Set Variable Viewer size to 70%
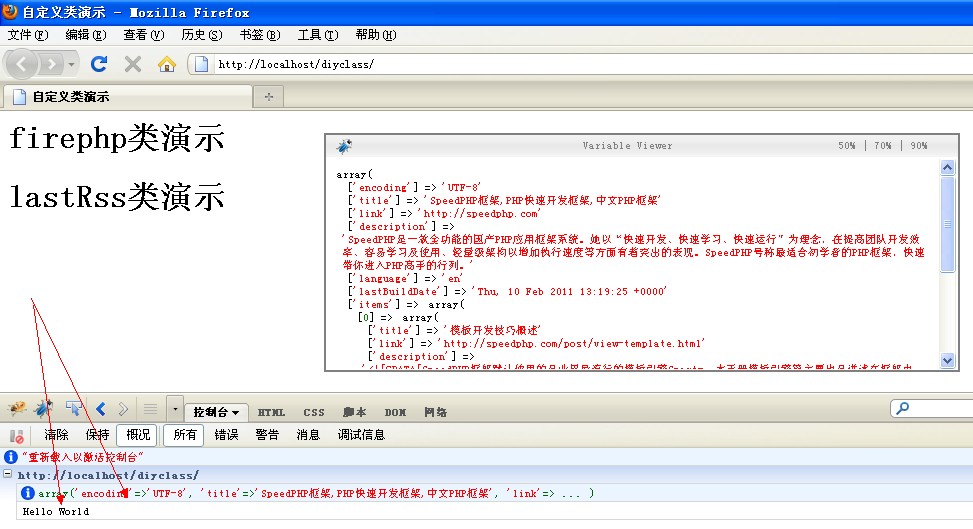The height and width of the screenshot is (529, 973). point(882,145)
